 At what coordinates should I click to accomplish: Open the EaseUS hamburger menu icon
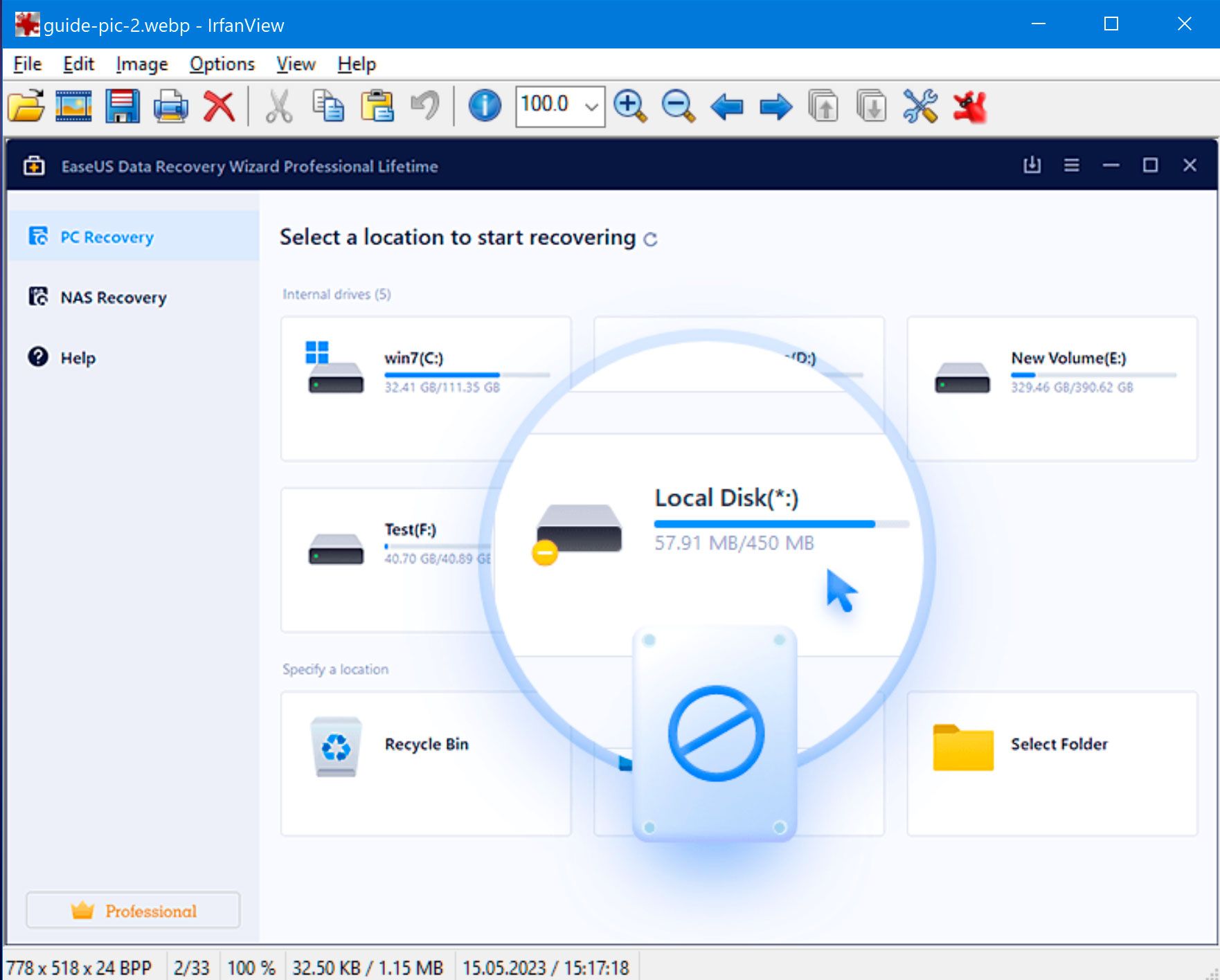[x=1072, y=165]
